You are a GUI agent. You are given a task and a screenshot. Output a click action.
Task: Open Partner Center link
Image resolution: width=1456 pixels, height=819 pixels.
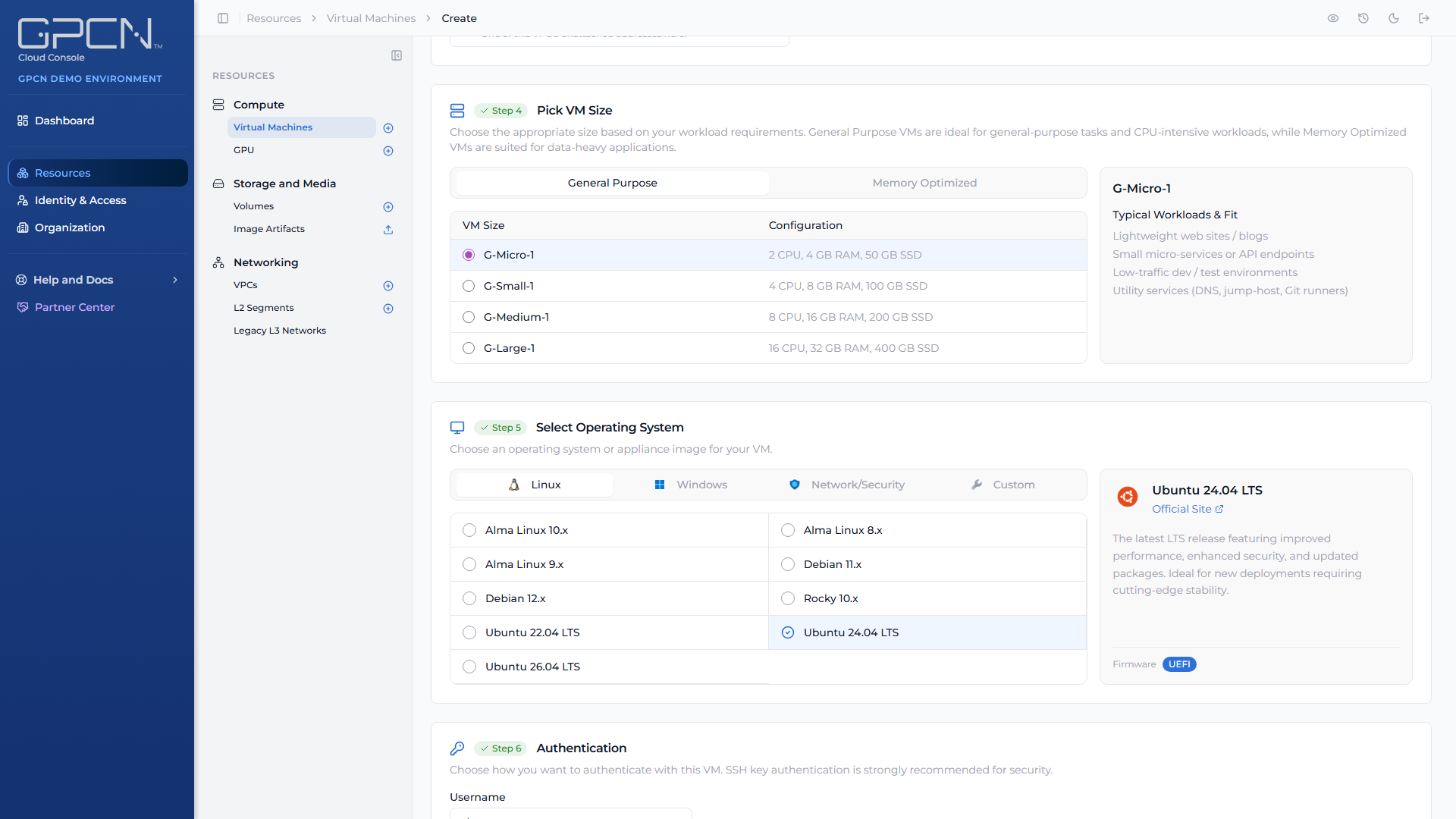(97, 307)
